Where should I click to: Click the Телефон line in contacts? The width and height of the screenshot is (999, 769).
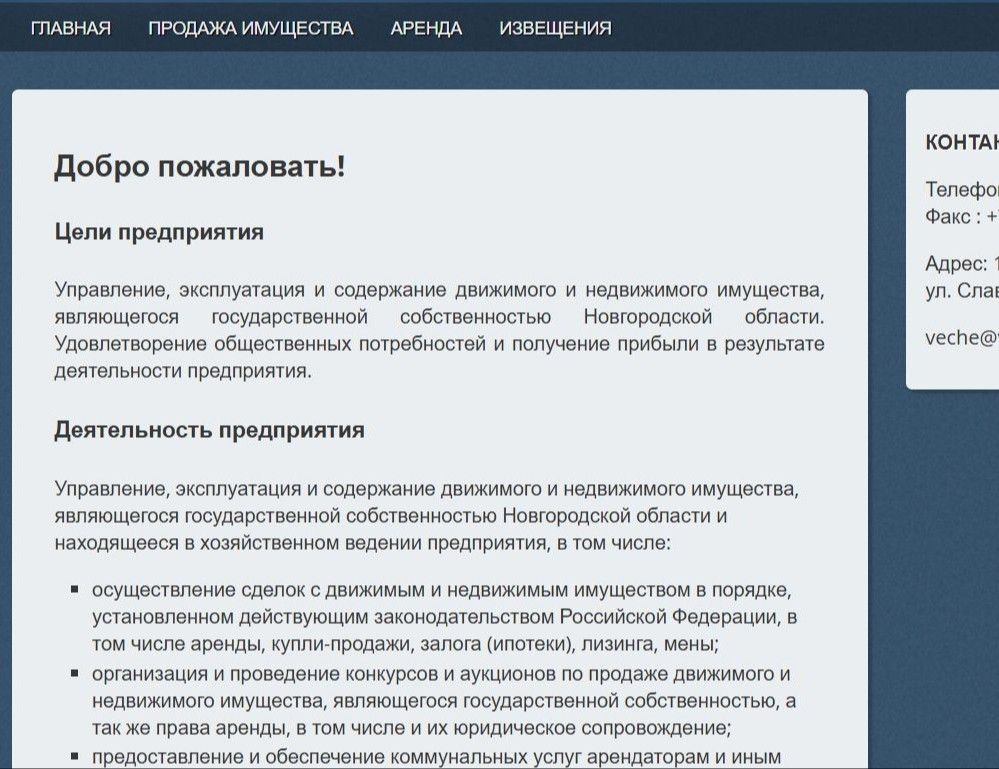tap(961, 189)
